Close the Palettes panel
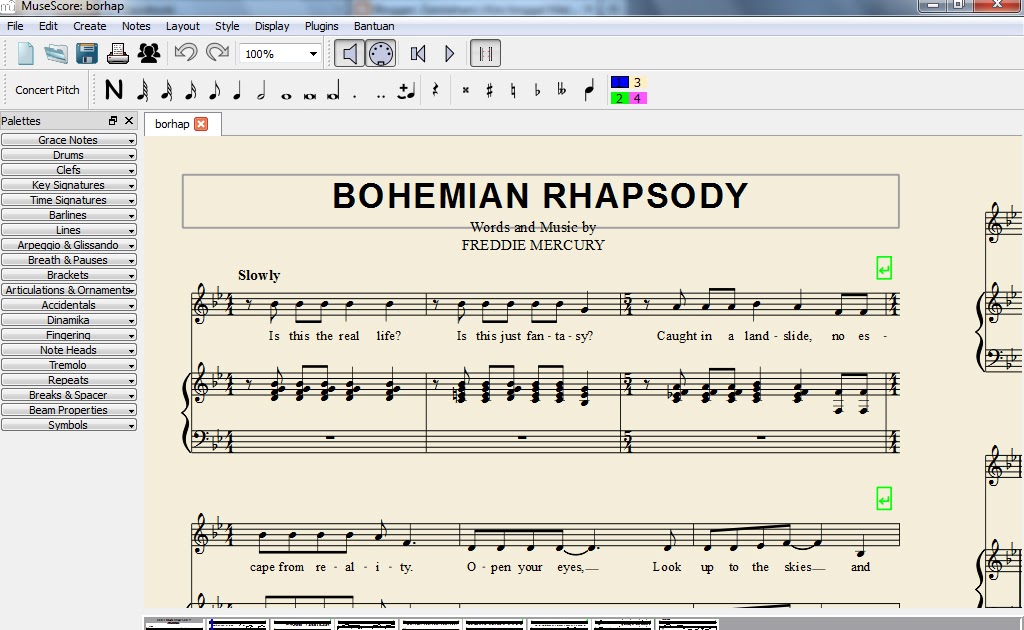Image resolution: width=1024 pixels, height=630 pixels. pos(129,121)
